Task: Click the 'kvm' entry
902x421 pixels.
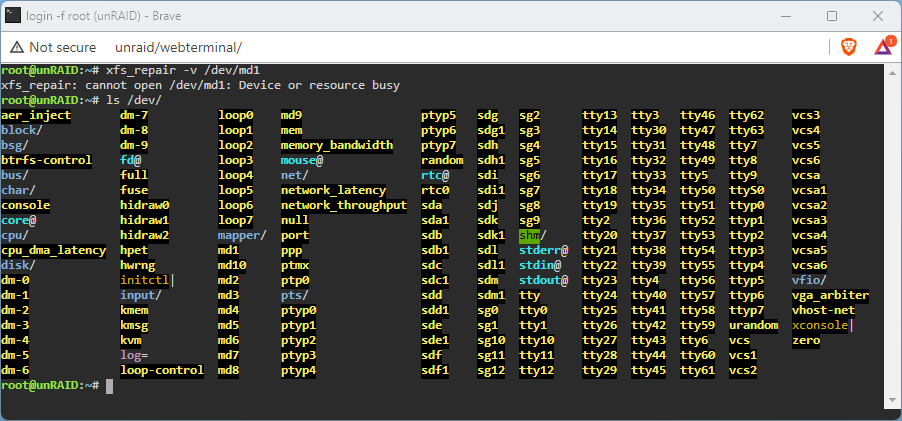Action: (x=131, y=340)
